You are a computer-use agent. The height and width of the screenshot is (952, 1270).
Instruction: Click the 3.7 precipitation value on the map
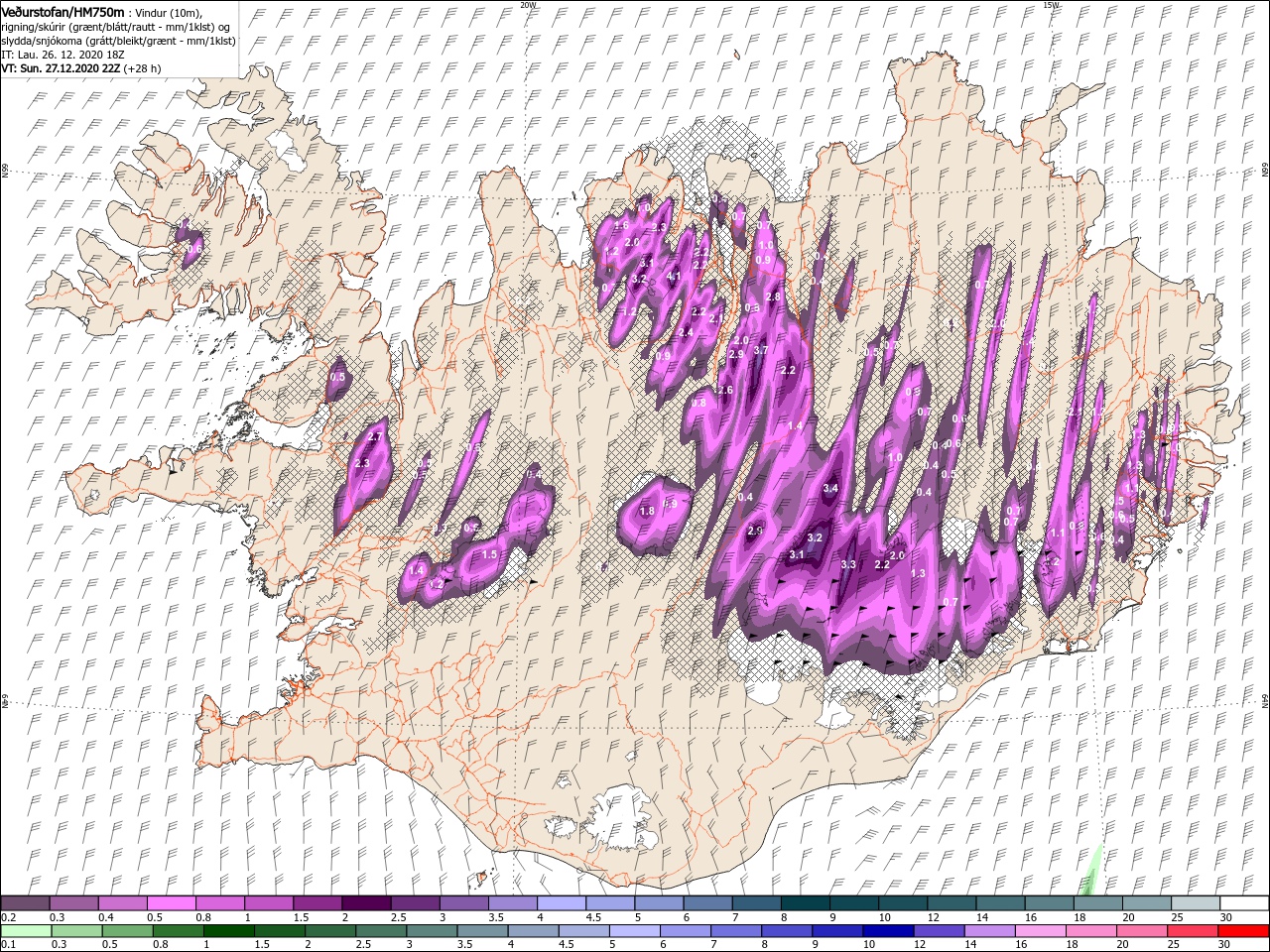pyautogui.click(x=761, y=350)
